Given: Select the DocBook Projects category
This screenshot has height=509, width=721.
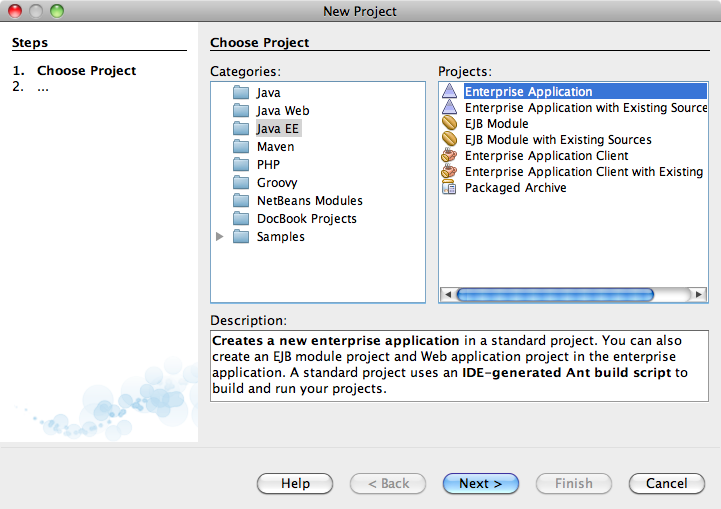Looking at the screenshot, I should coord(307,218).
